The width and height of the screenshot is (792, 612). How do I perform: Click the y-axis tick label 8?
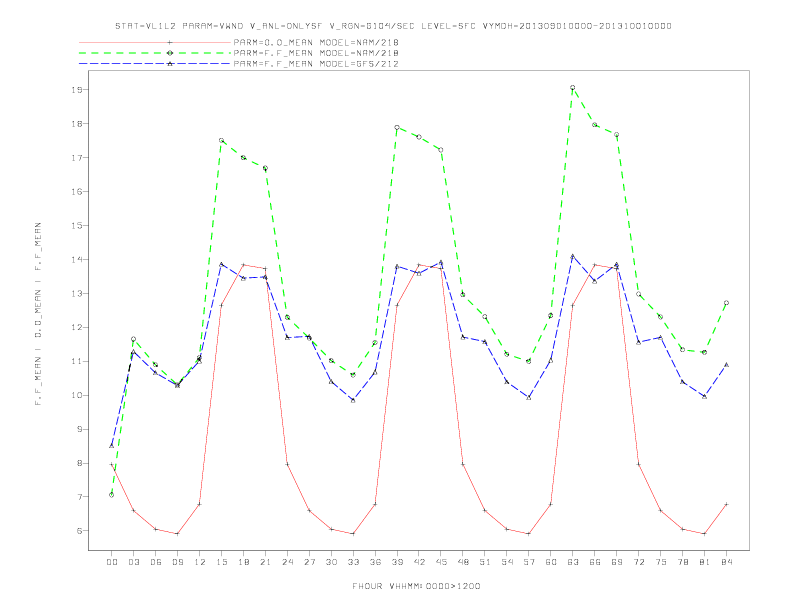point(80,463)
